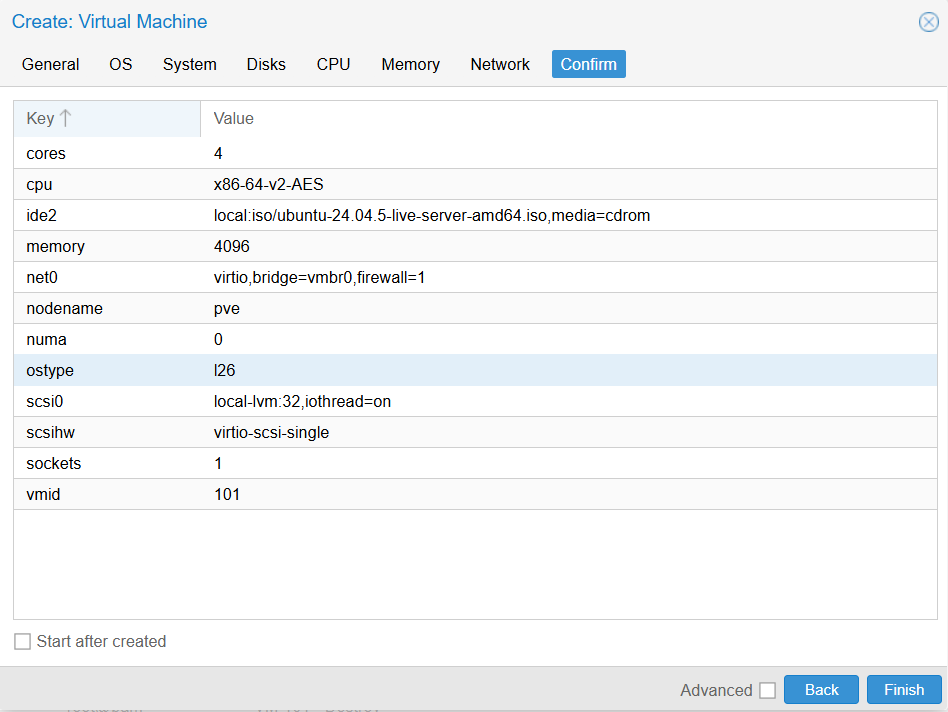Select the cpu key cell
This screenshot has height=712, width=948.
(107, 184)
